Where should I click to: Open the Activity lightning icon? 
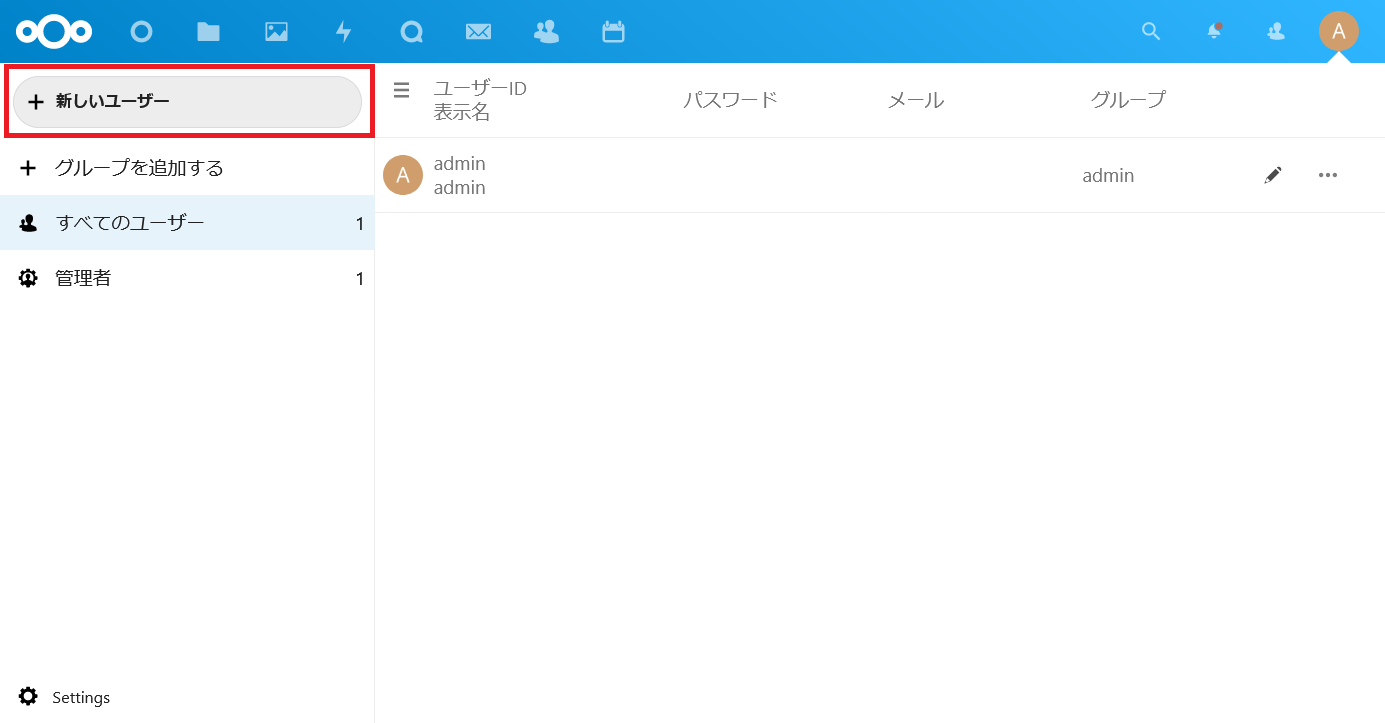pos(344,32)
